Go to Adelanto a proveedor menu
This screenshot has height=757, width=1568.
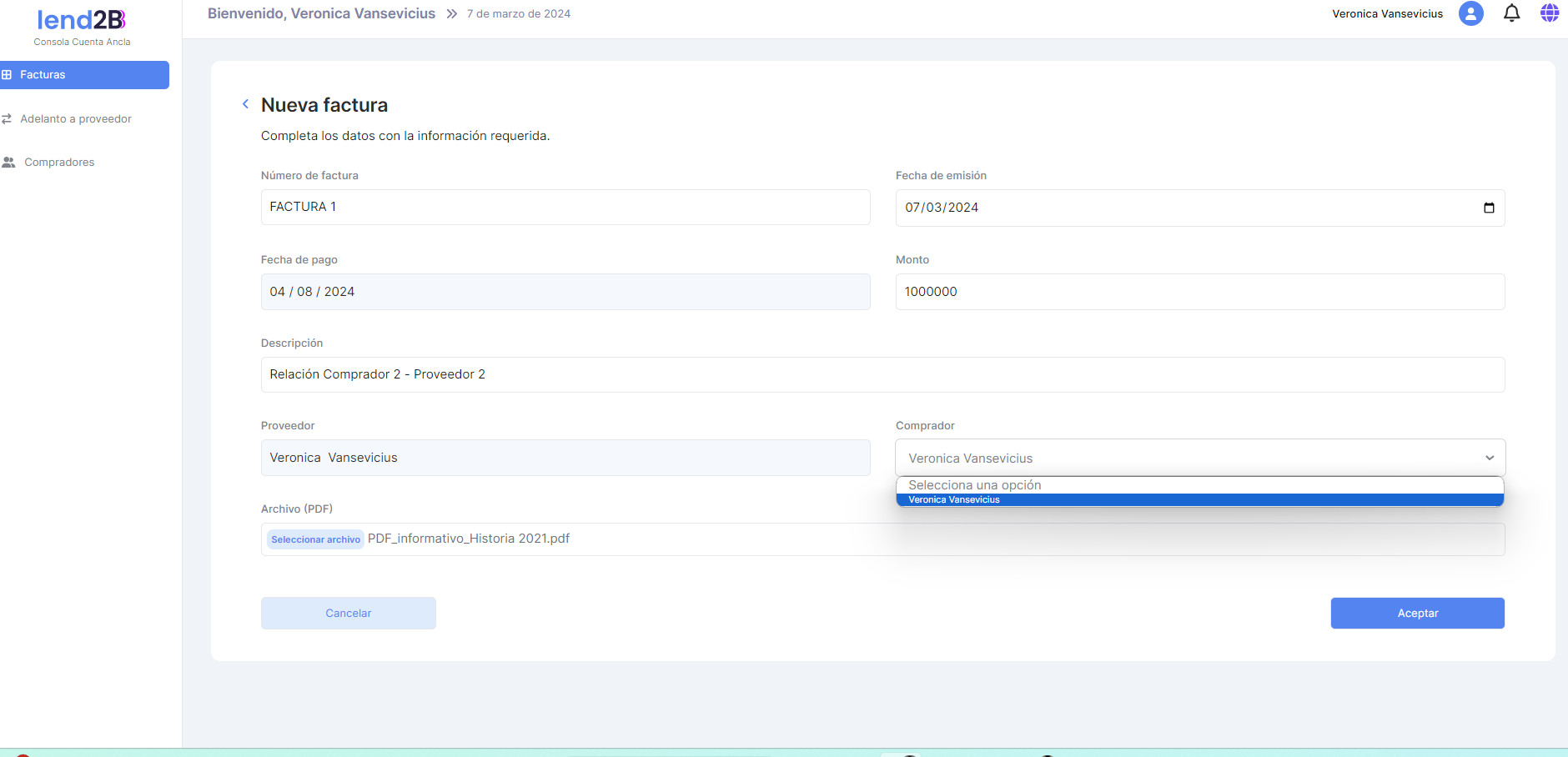(76, 119)
